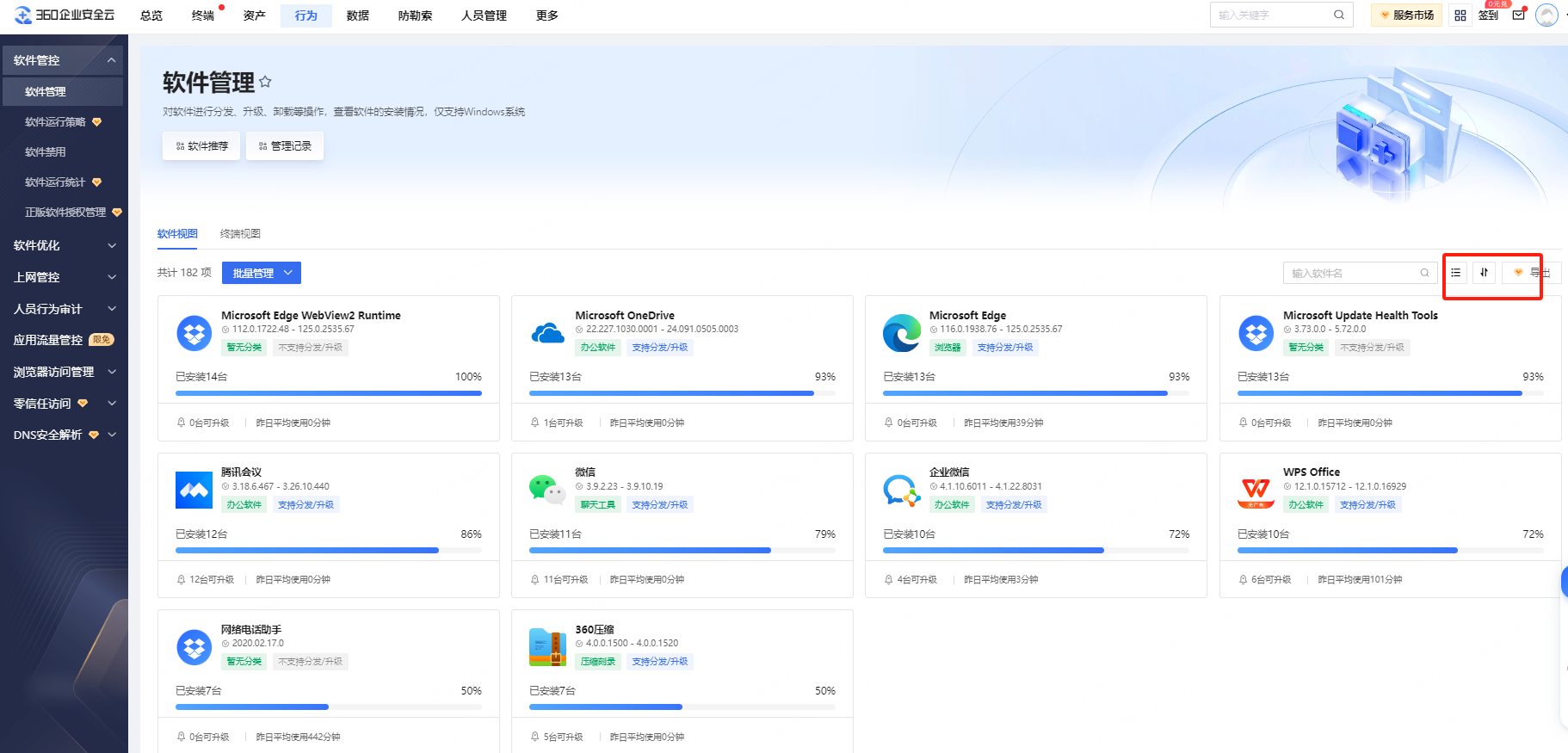Viewport: 1568px width, 753px height.
Task: Click the WPS Office app icon
Action: click(x=1256, y=491)
